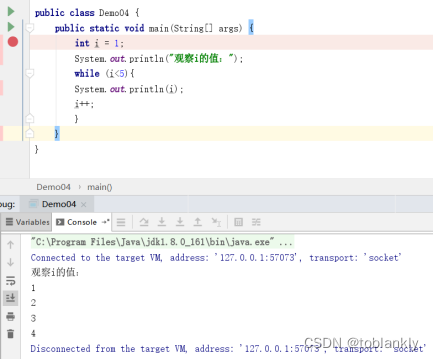Click the 'int i = 1;' code line

99,43
